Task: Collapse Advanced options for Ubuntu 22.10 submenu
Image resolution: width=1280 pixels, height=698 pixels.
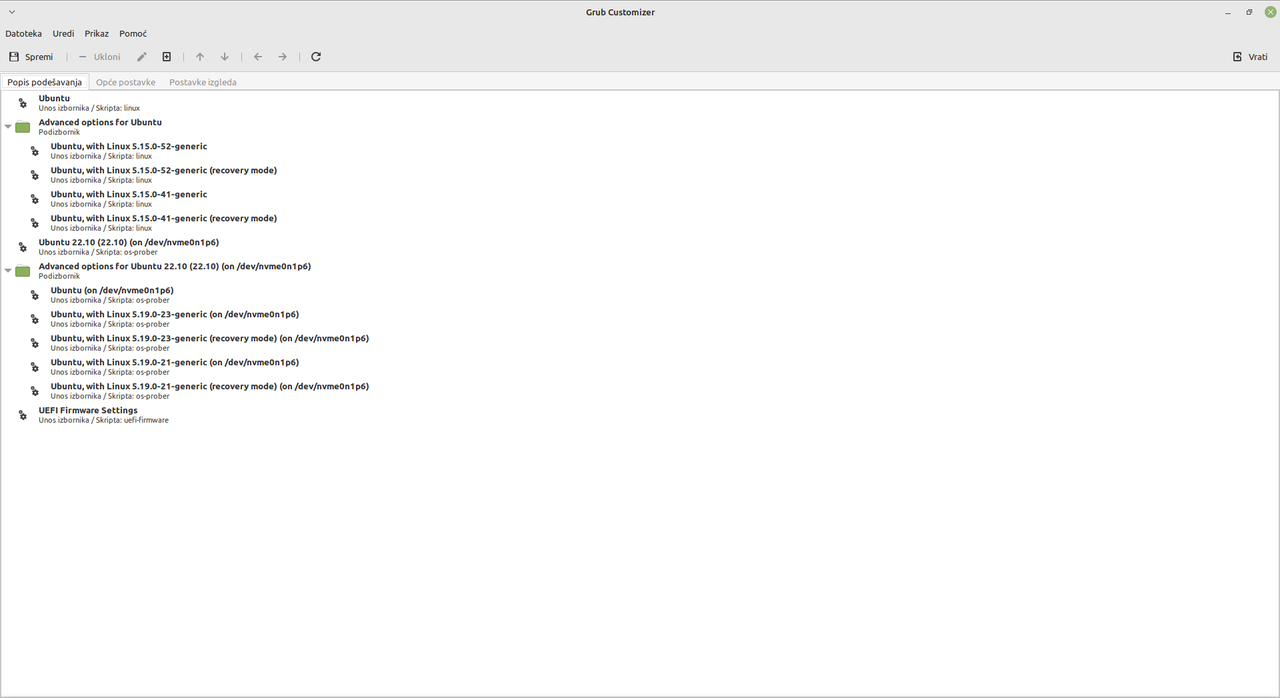Action: coord(8,271)
